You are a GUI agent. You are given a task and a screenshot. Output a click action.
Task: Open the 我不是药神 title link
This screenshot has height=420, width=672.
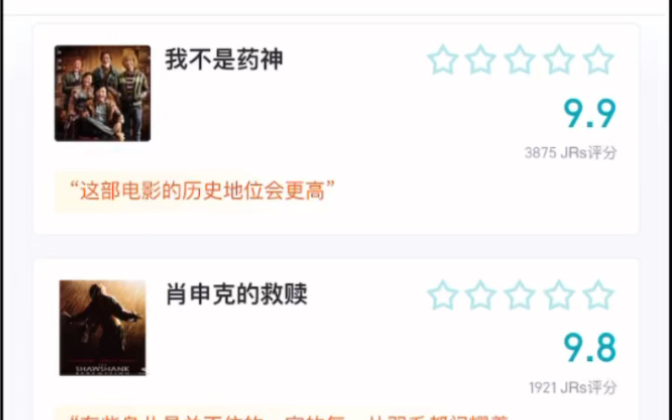click(224, 60)
